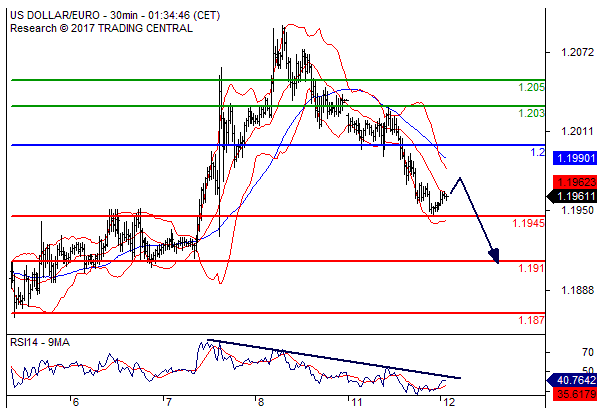Click the 'RSI14 - 9MA' indicator label

coord(40,343)
